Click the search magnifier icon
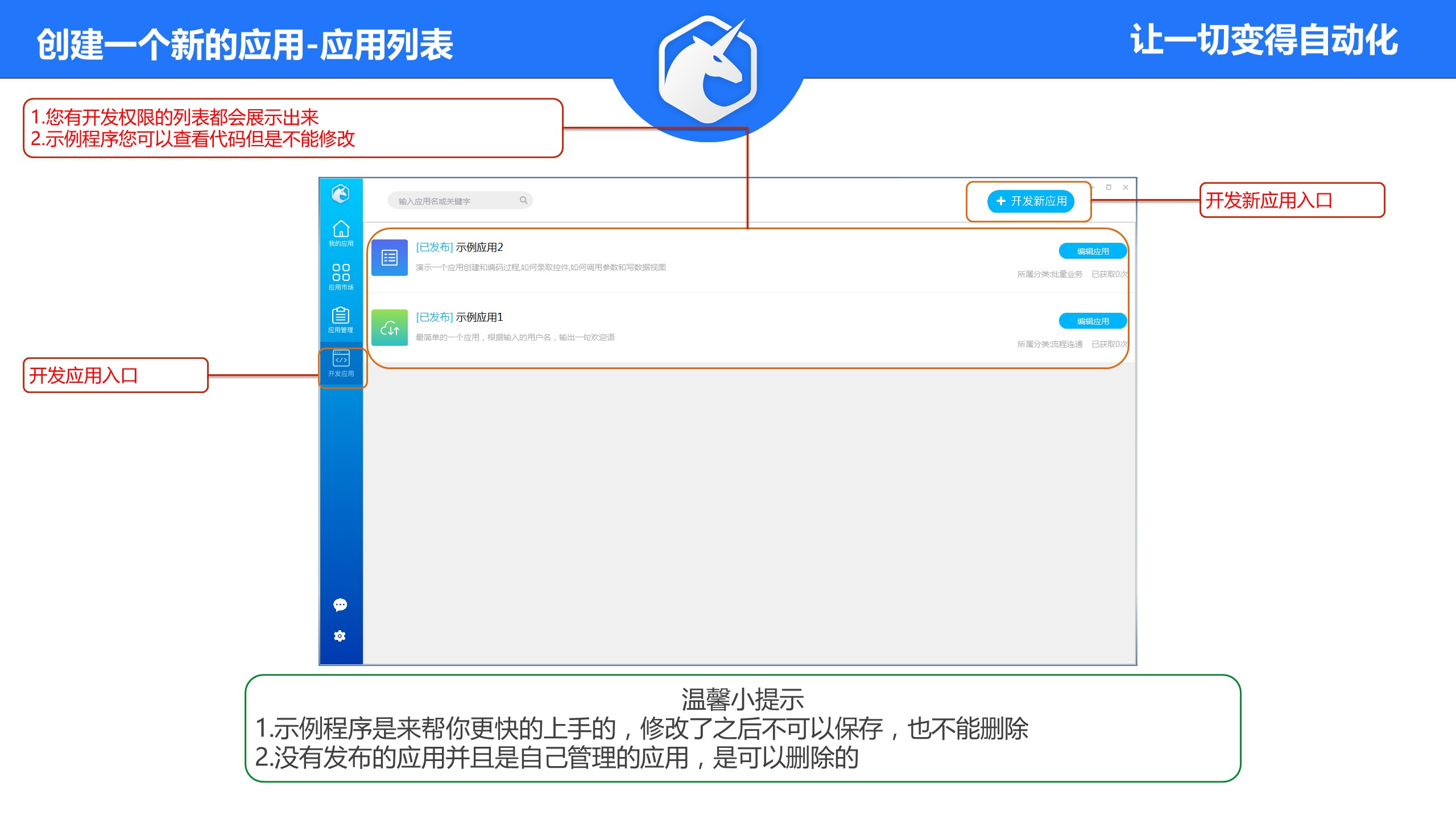This screenshot has width=1456, height=819. point(524,200)
